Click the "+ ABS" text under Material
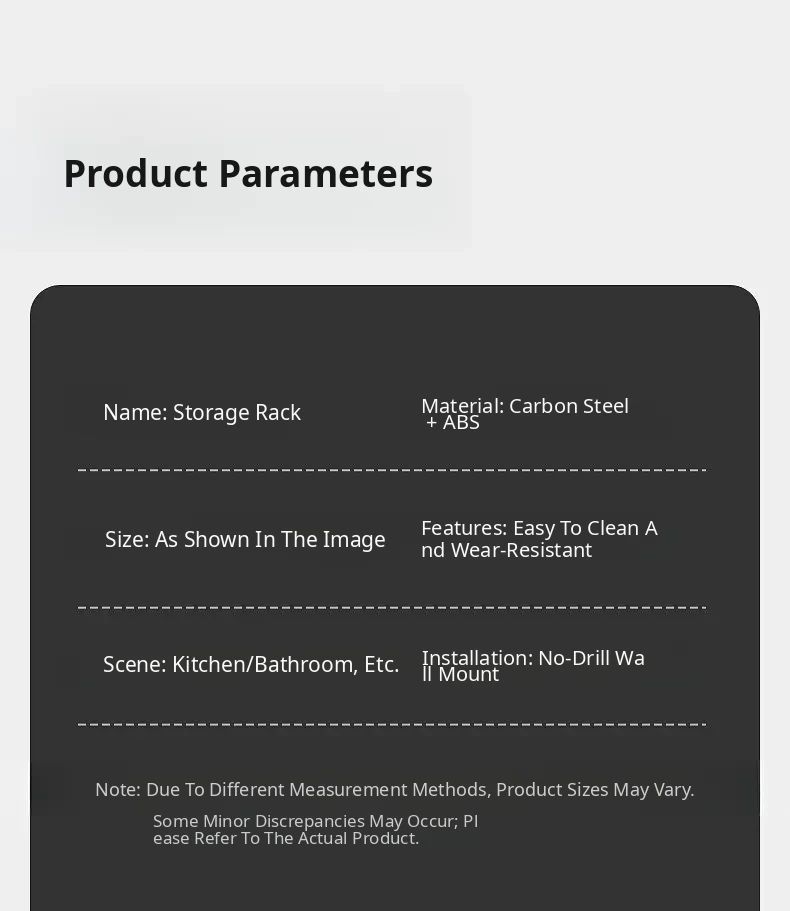The height and width of the screenshot is (911, 790). pyautogui.click(x=453, y=423)
